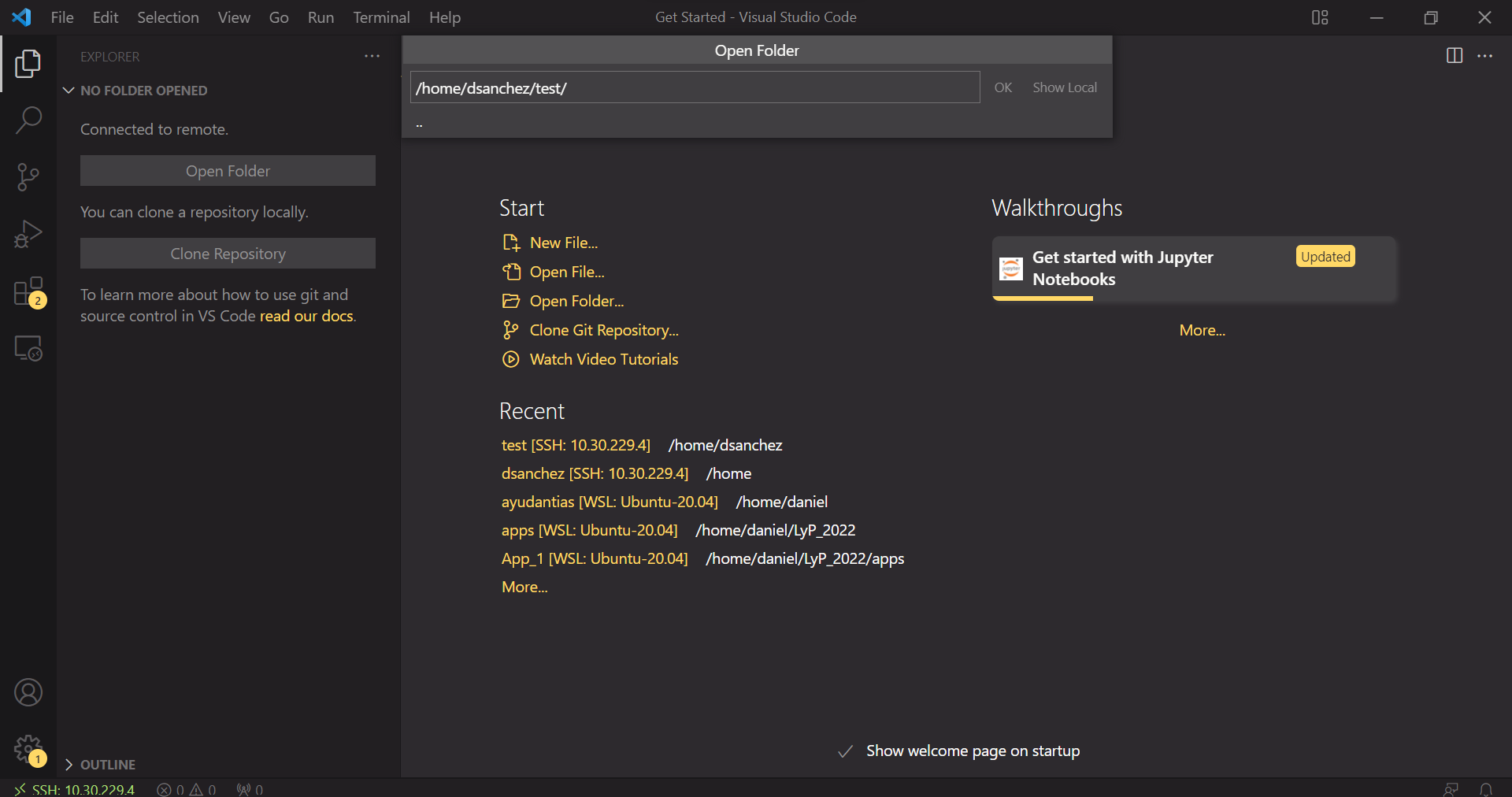Open the Explorer view in activity bar
The image size is (1512, 797).
[x=28, y=64]
